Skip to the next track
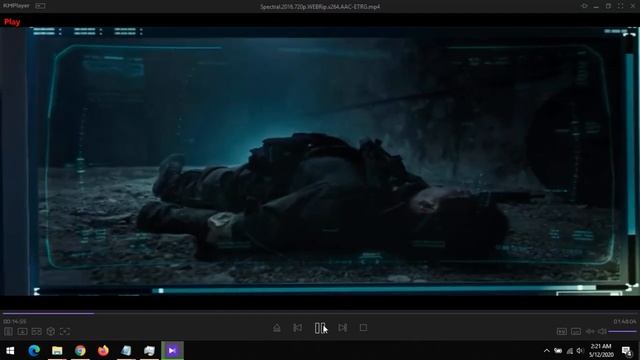The height and width of the screenshot is (360, 640). (x=342, y=328)
